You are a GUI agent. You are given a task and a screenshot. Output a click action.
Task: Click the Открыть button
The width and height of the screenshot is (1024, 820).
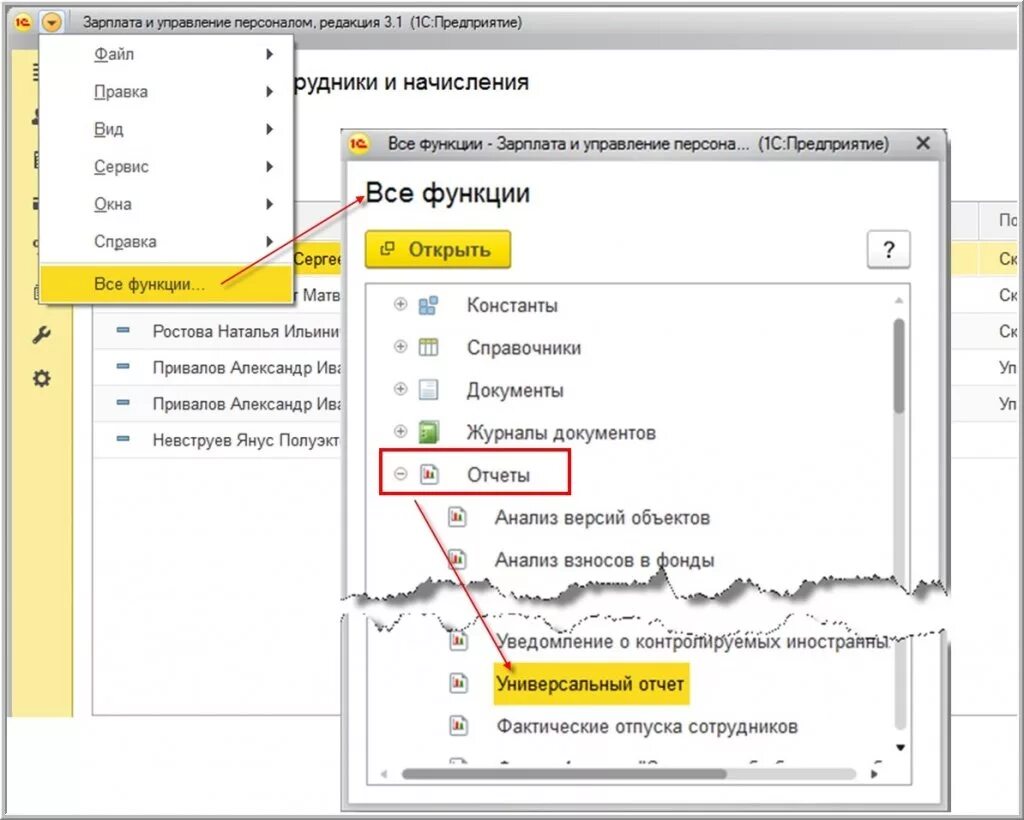point(438,249)
